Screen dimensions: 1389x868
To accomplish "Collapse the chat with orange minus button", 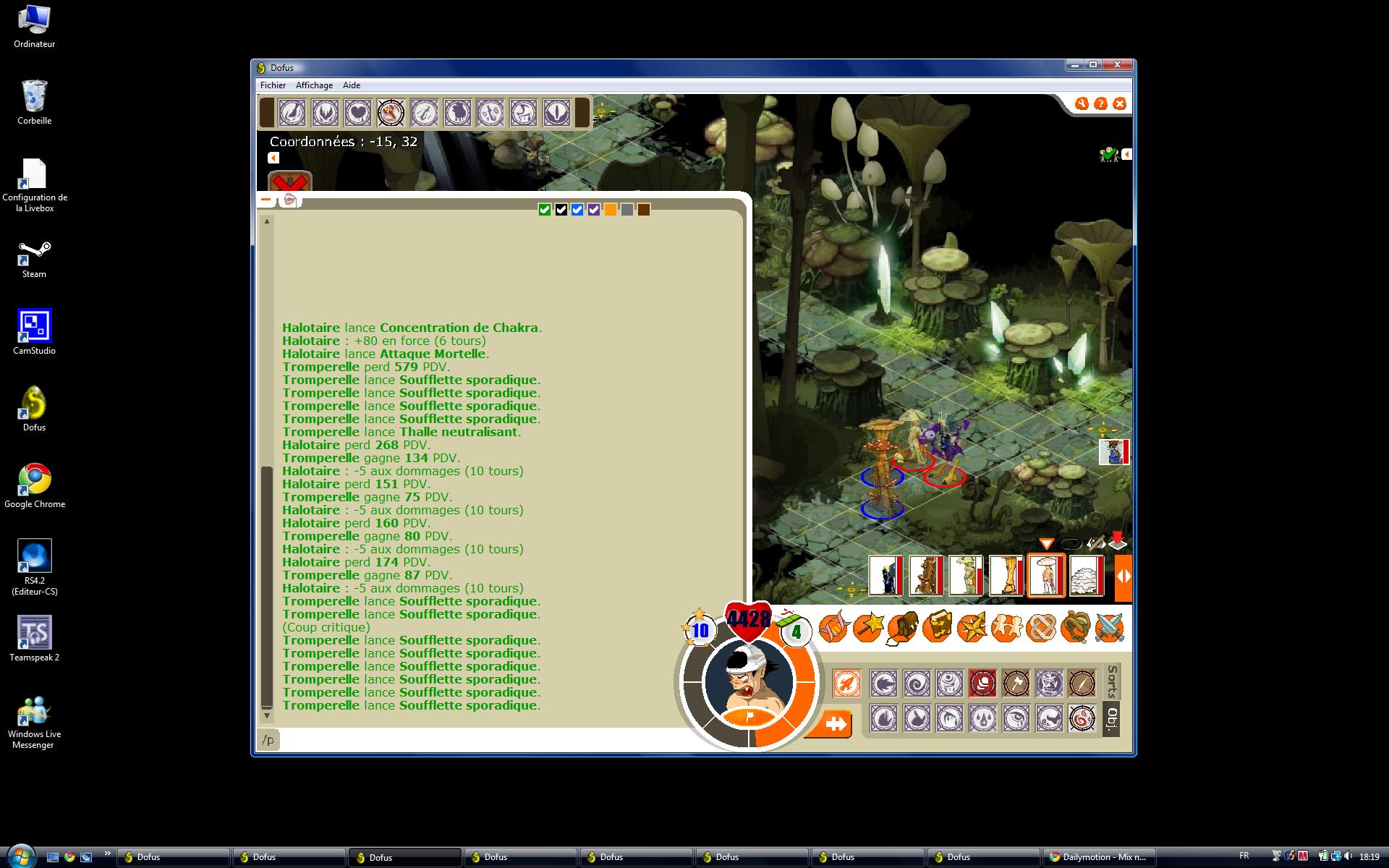I will 266,200.
